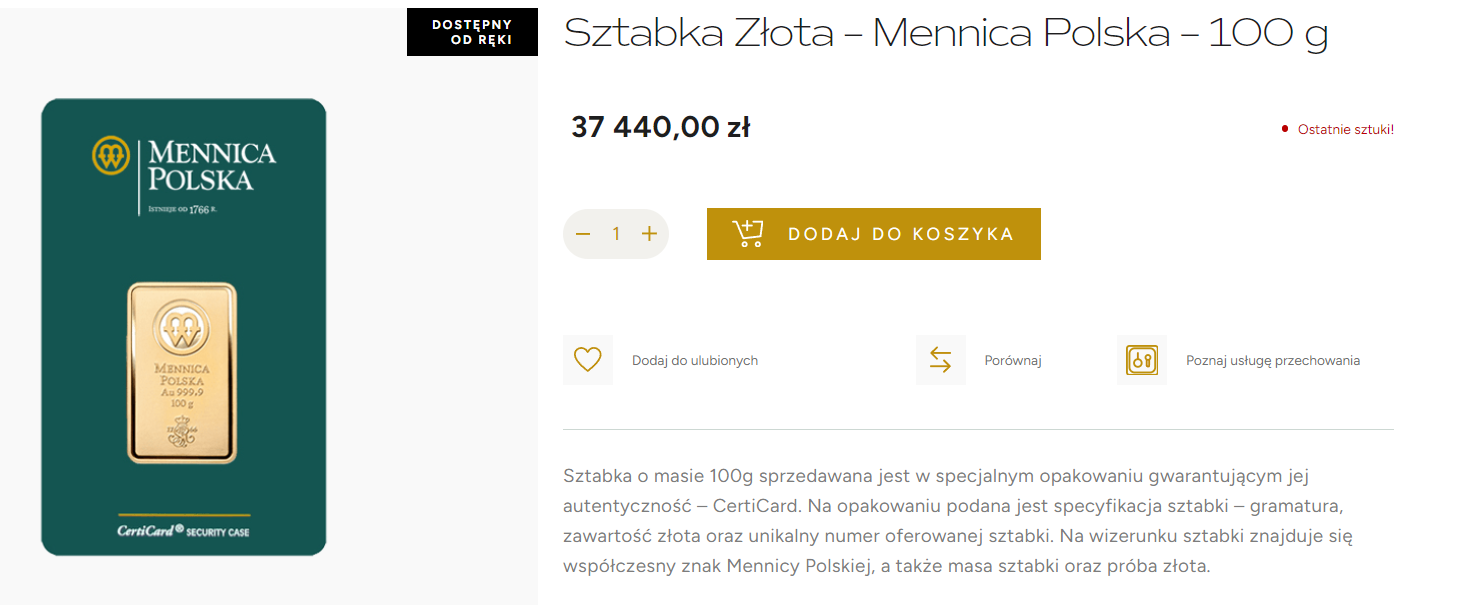Select the Porównaj link text
Screen dimensions: 1463x605
pyautogui.click(x=1013, y=361)
